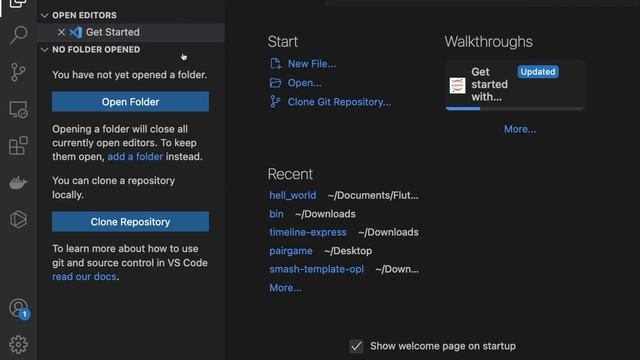
Task: Open the recent hell_world project
Action: pyautogui.click(x=292, y=196)
